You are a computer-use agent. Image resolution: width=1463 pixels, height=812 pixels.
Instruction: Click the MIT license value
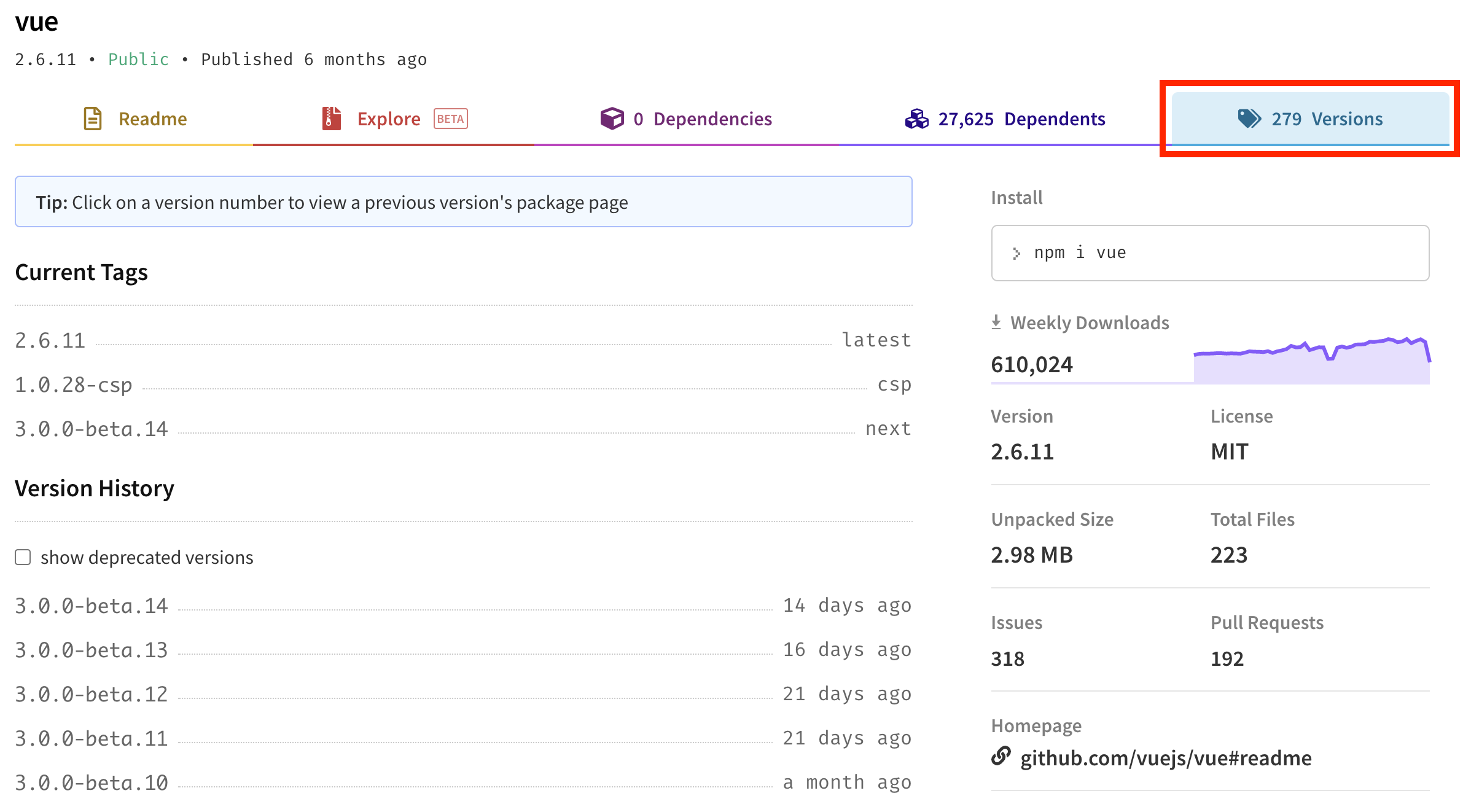point(1230,451)
